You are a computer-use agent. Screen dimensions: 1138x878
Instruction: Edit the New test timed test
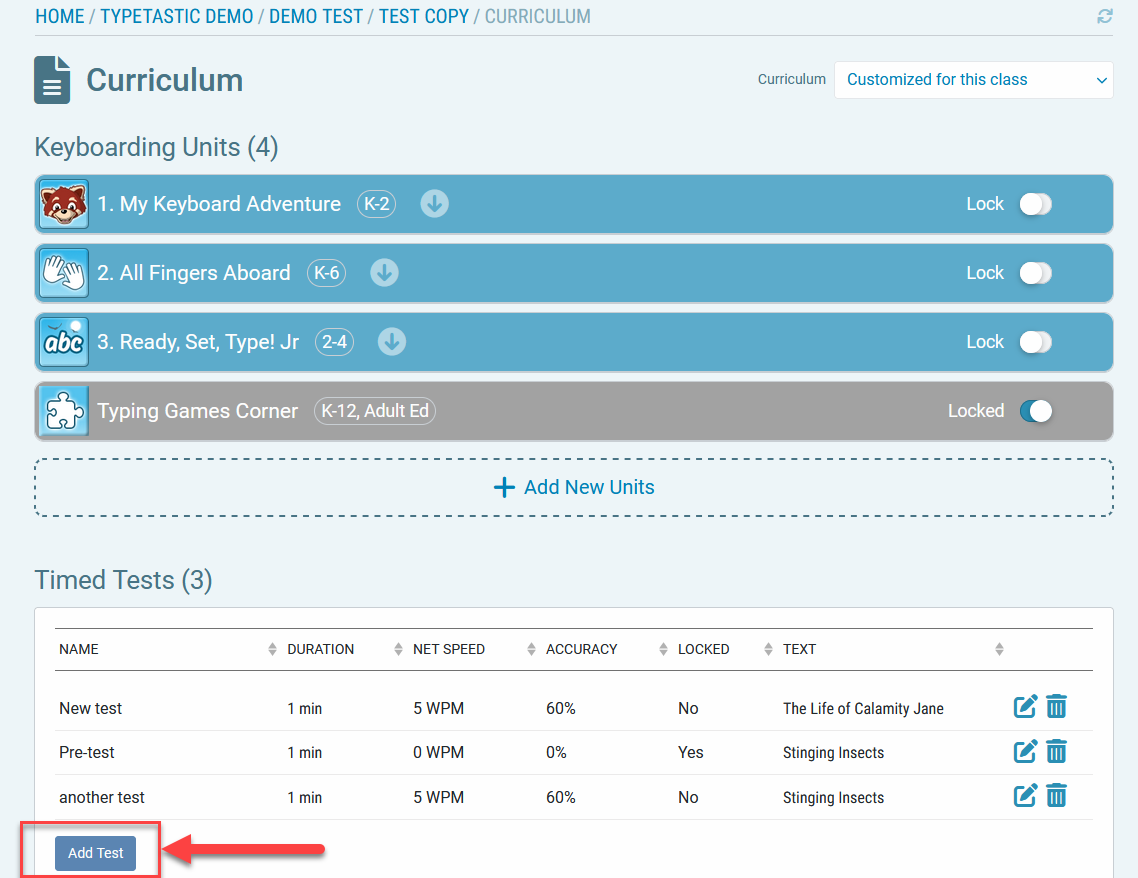(x=1025, y=707)
